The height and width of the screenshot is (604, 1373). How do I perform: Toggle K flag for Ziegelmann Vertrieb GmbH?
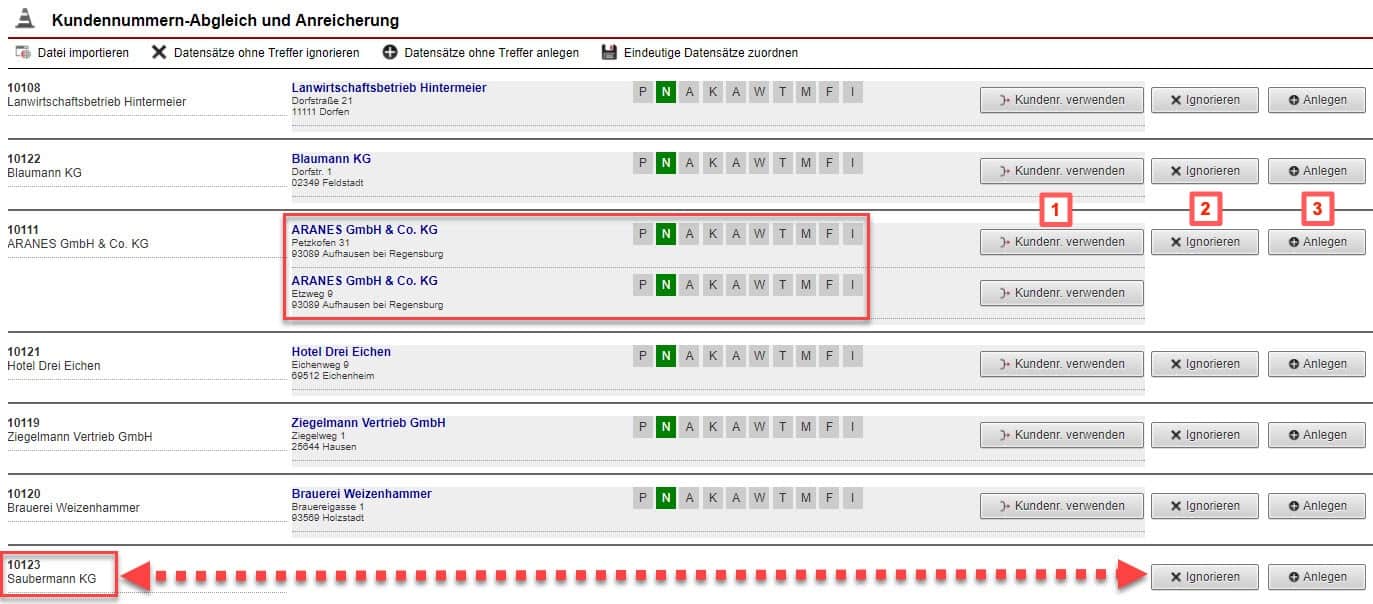713,428
